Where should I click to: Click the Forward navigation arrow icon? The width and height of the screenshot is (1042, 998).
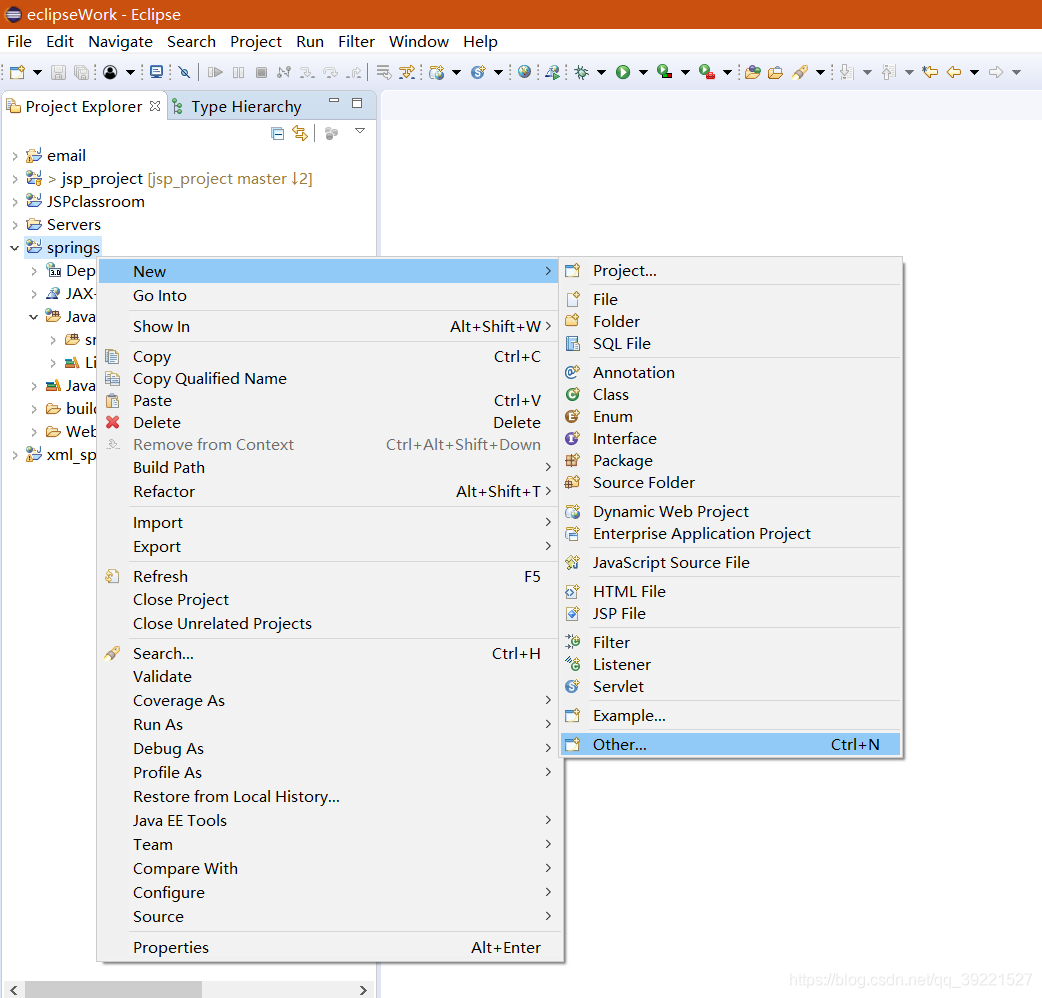click(995, 72)
